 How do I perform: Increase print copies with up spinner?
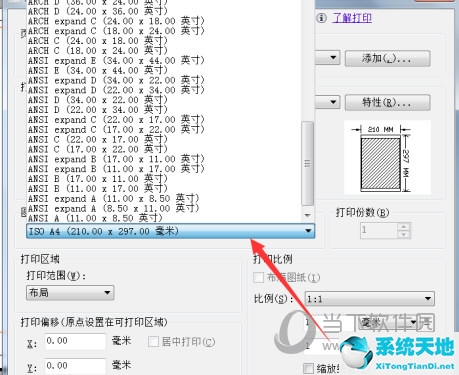point(404,227)
